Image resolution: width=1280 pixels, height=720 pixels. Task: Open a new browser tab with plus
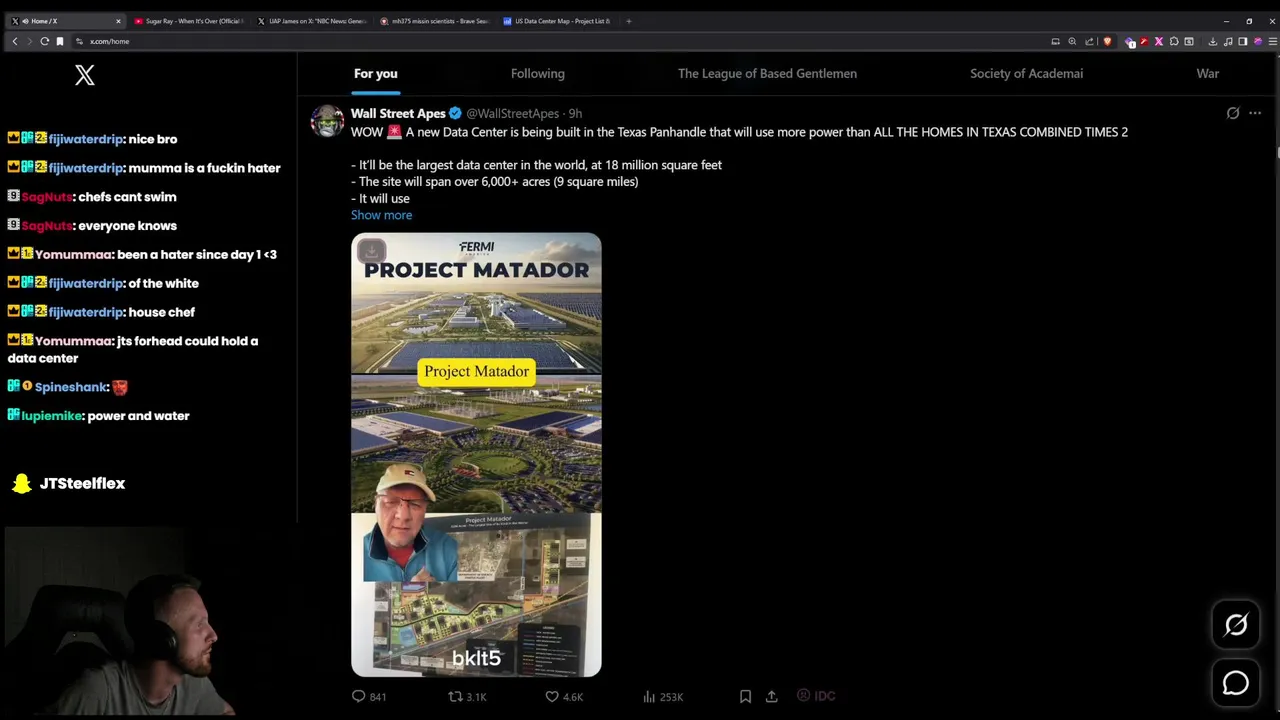628,21
